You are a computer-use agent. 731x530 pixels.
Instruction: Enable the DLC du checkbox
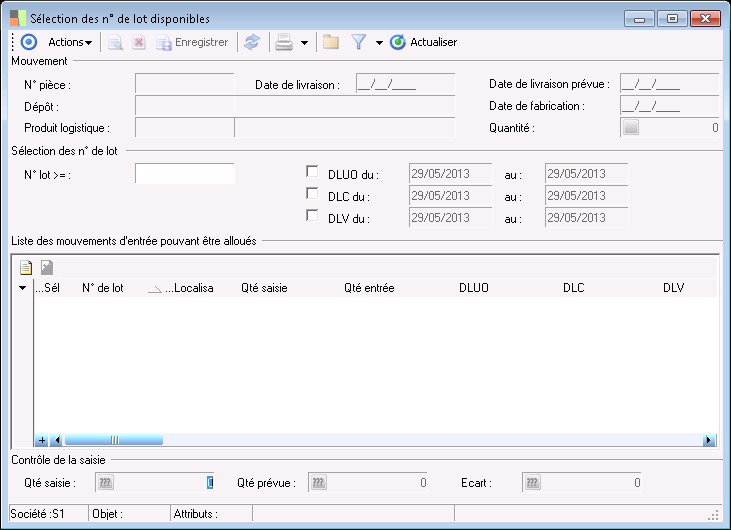[x=312, y=193]
